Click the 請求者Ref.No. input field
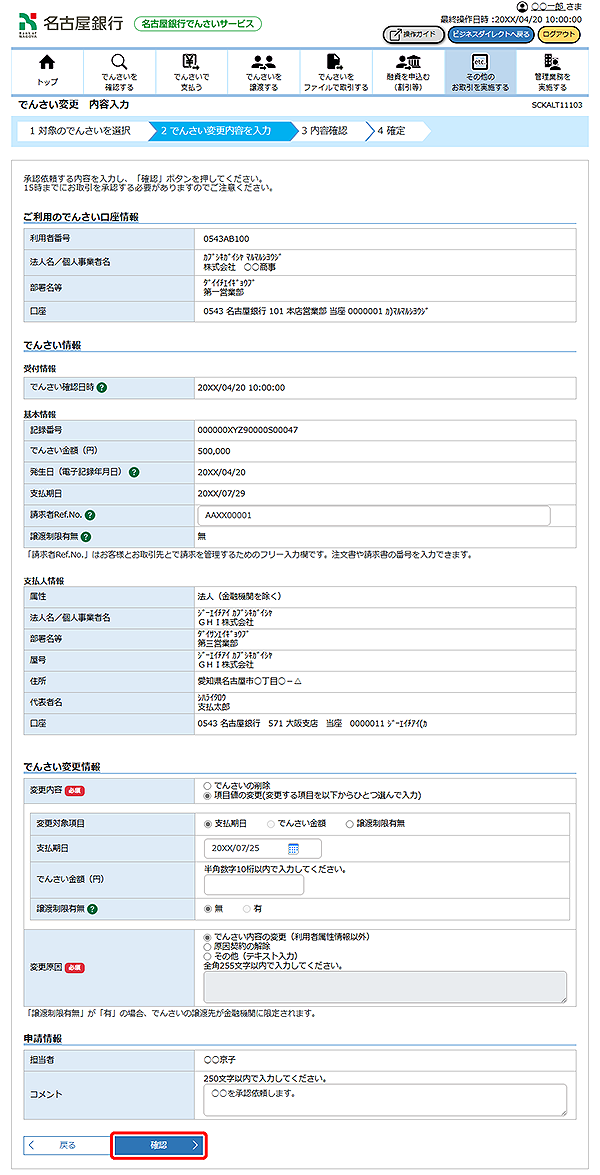Image resolution: width=600 pixels, height=1175 pixels. pos(375,515)
